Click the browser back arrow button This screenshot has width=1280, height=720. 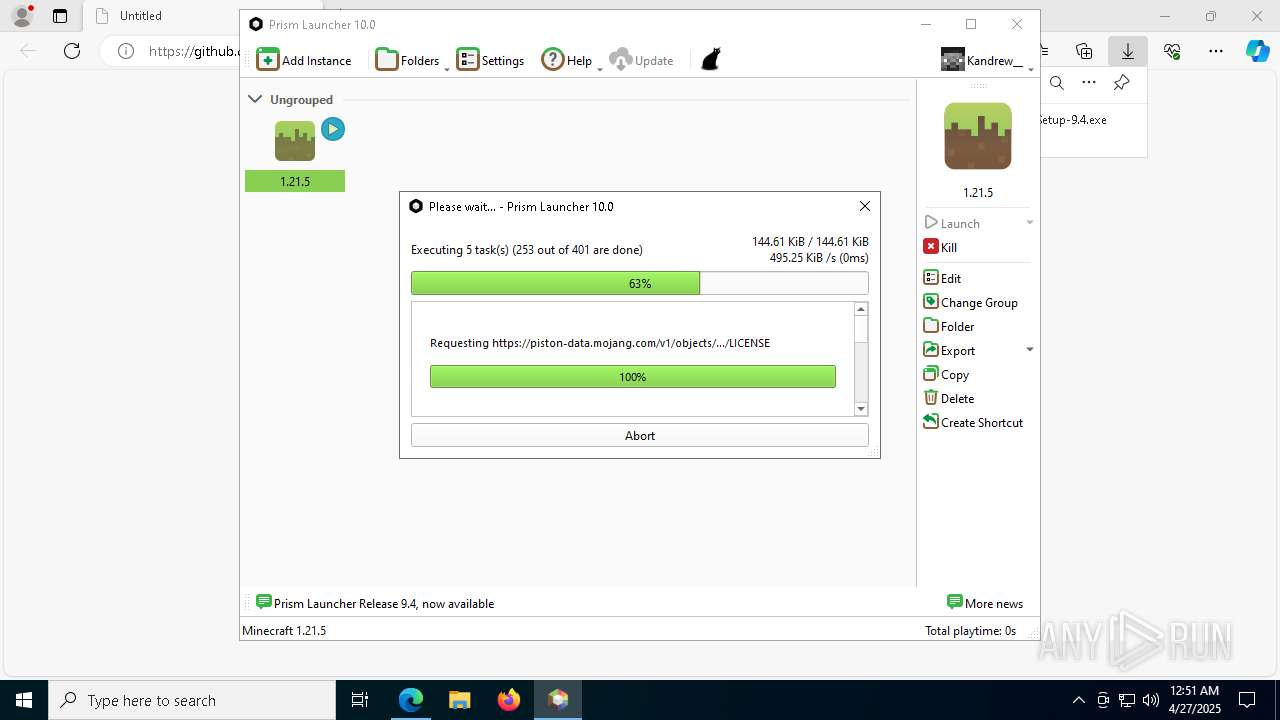(x=28, y=51)
